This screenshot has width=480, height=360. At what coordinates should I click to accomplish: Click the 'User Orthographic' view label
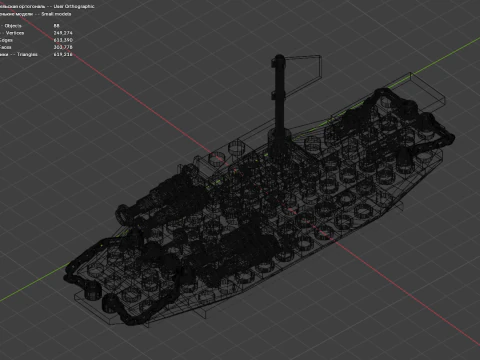point(74,6)
